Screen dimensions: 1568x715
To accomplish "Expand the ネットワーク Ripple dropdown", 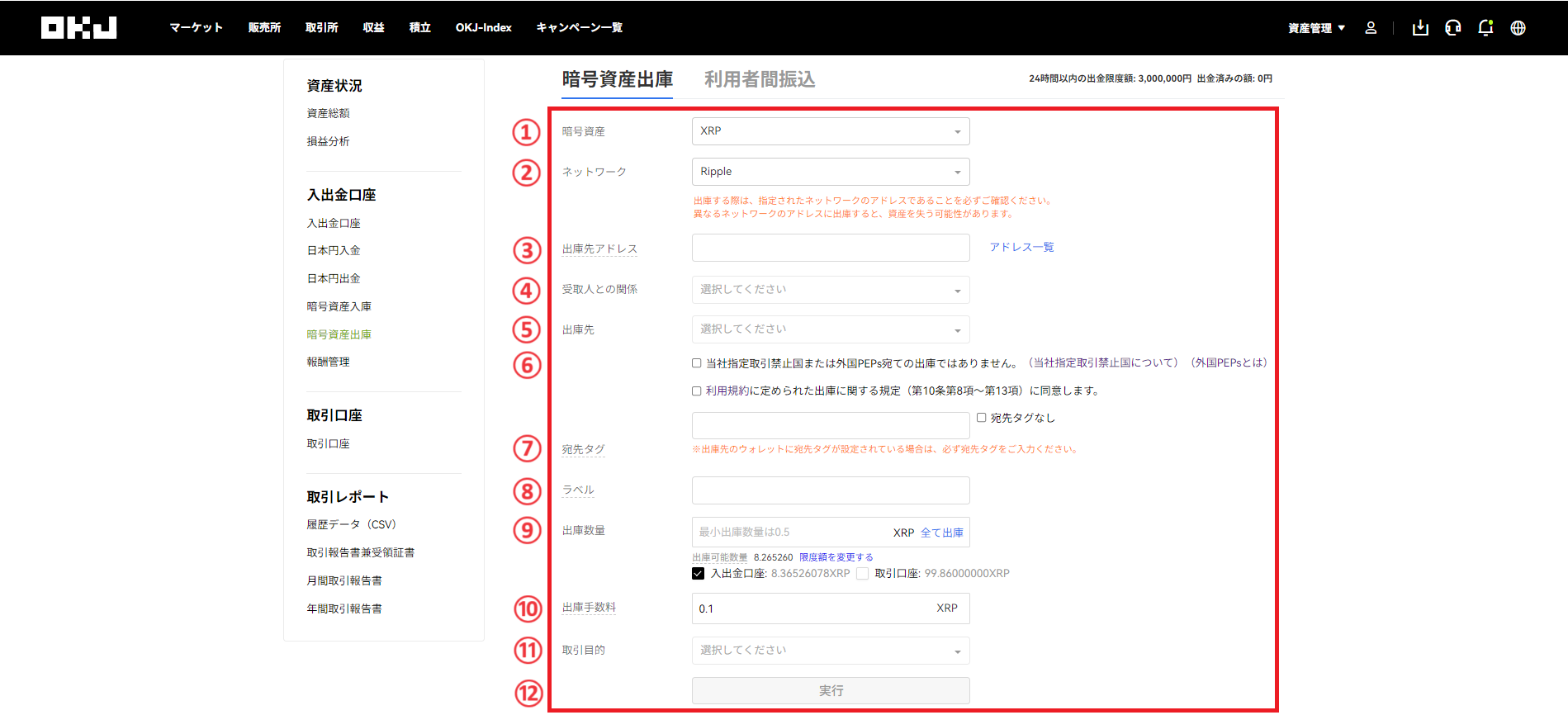I will (830, 172).
